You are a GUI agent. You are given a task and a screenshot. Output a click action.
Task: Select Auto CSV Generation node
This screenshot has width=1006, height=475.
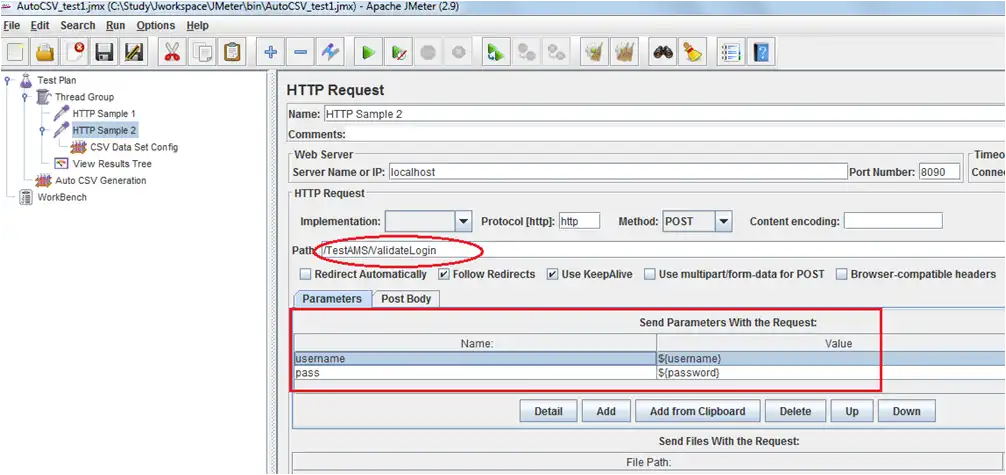point(101,180)
